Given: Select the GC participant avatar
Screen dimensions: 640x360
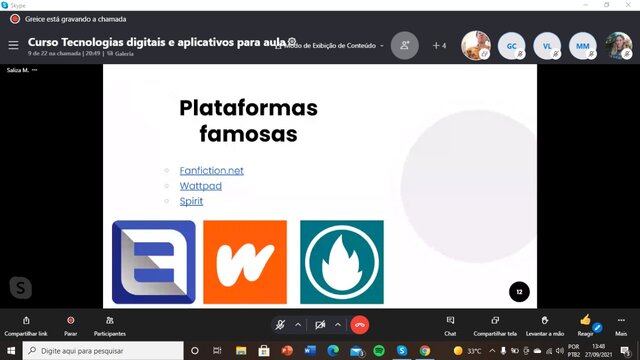Looking at the screenshot, I should point(511,46).
